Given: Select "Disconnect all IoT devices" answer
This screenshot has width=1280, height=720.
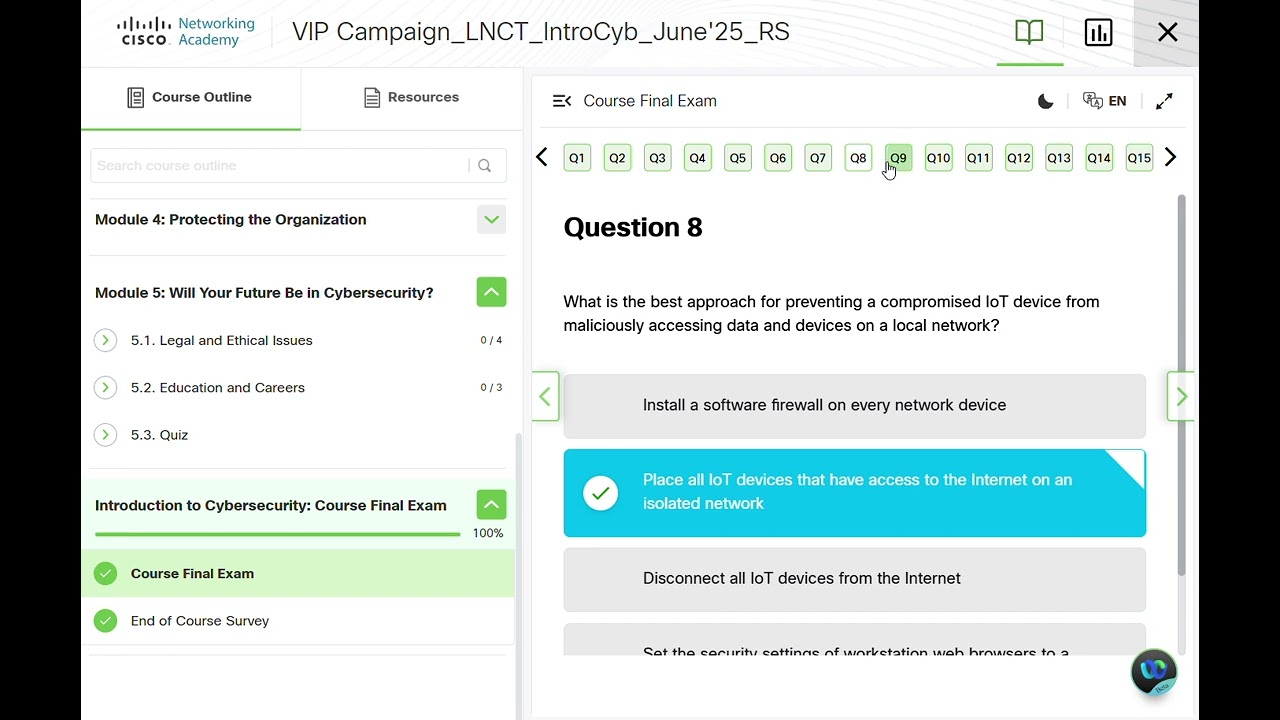Looking at the screenshot, I should (x=854, y=579).
